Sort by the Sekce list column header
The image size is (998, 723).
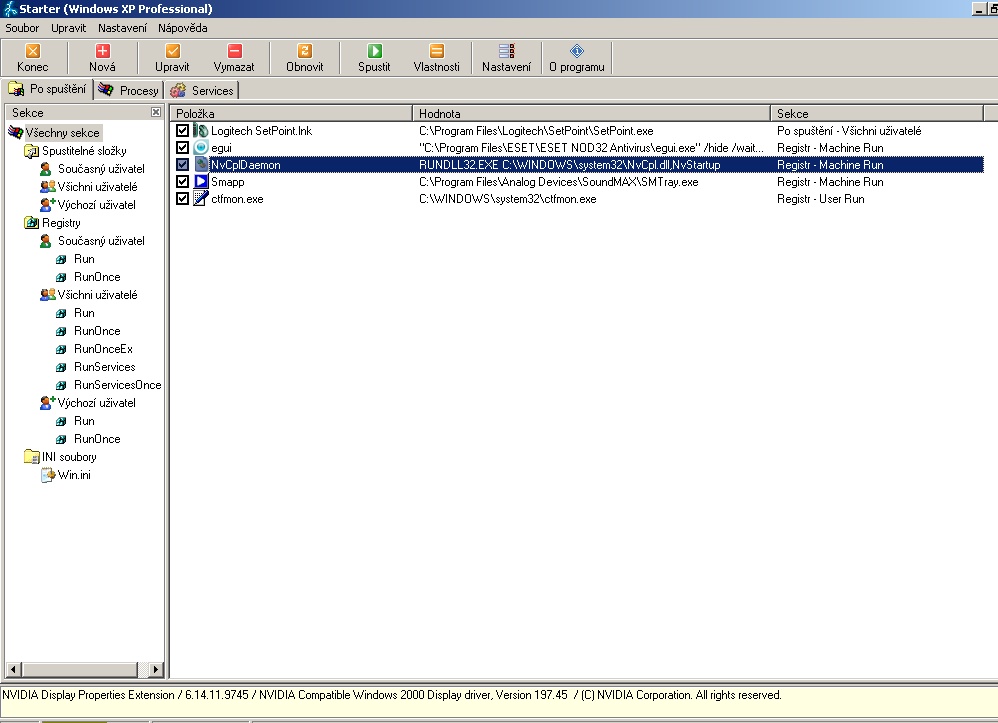[x=877, y=113]
